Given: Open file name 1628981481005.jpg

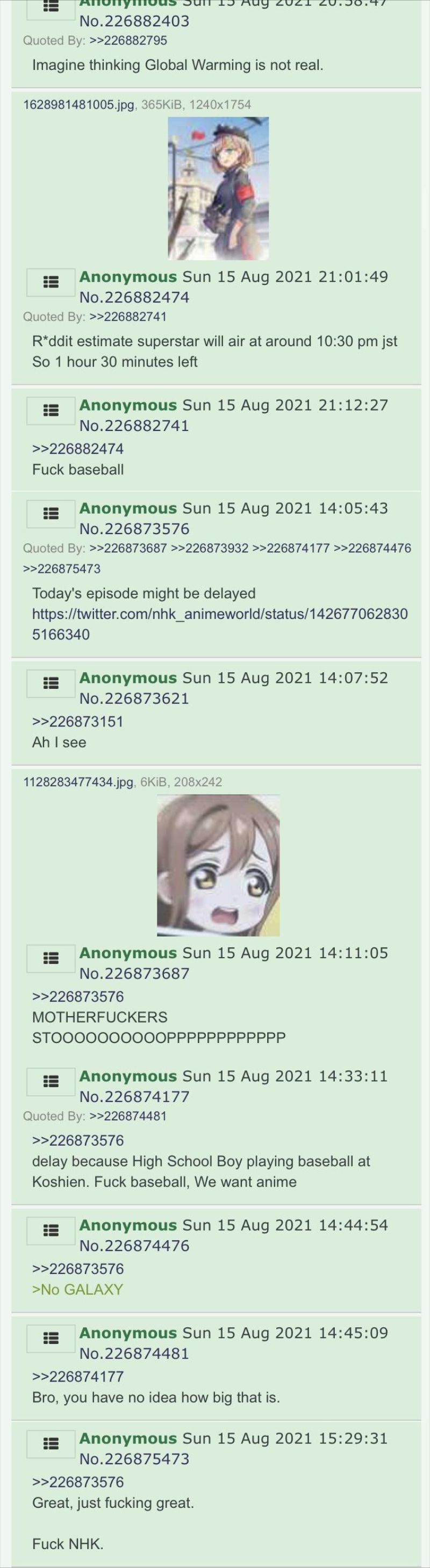Looking at the screenshot, I should coord(78,105).
